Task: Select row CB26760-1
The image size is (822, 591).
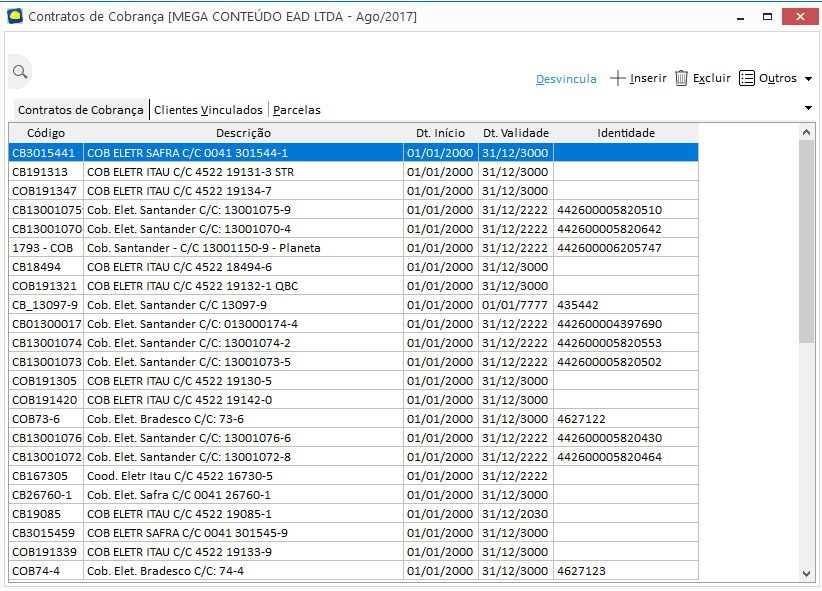Action: pos(353,495)
